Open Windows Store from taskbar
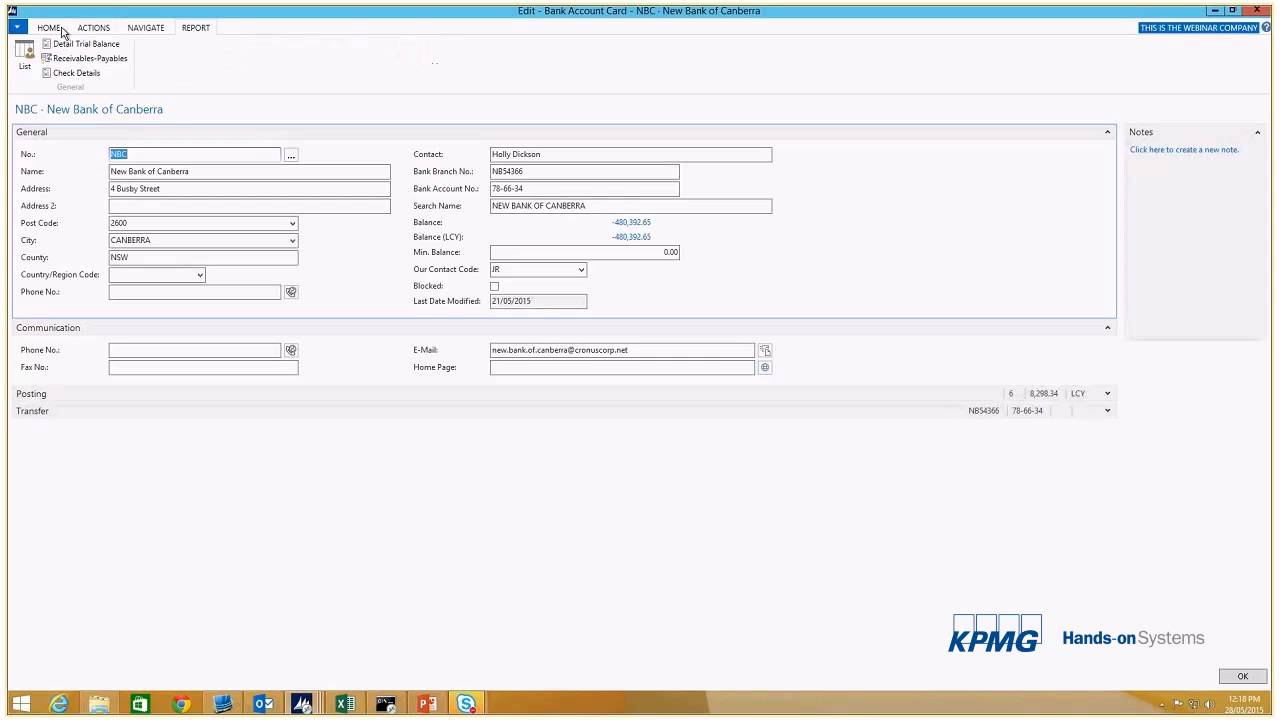 coord(140,704)
